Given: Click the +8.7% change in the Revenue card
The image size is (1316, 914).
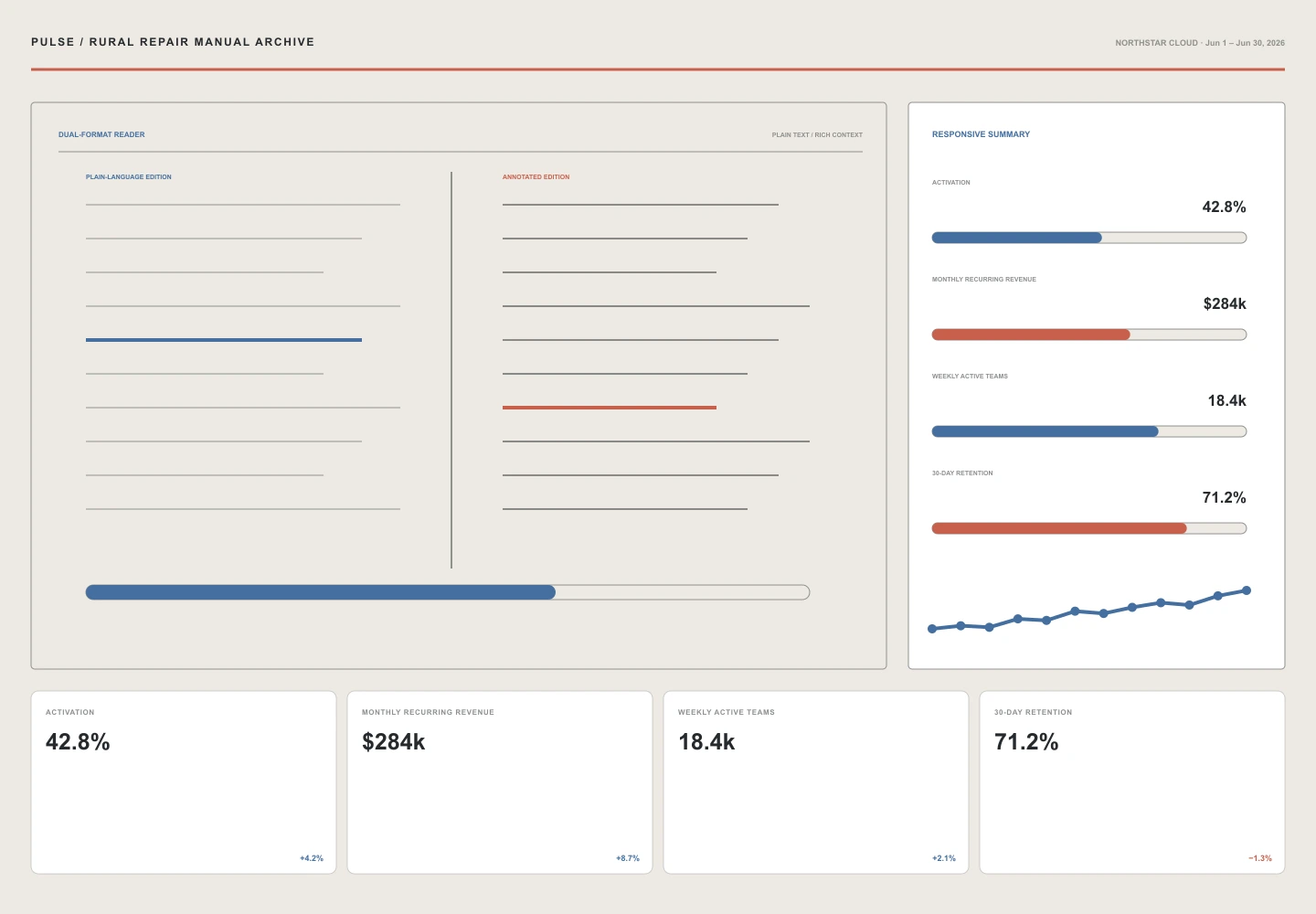Looking at the screenshot, I should coord(628,858).
